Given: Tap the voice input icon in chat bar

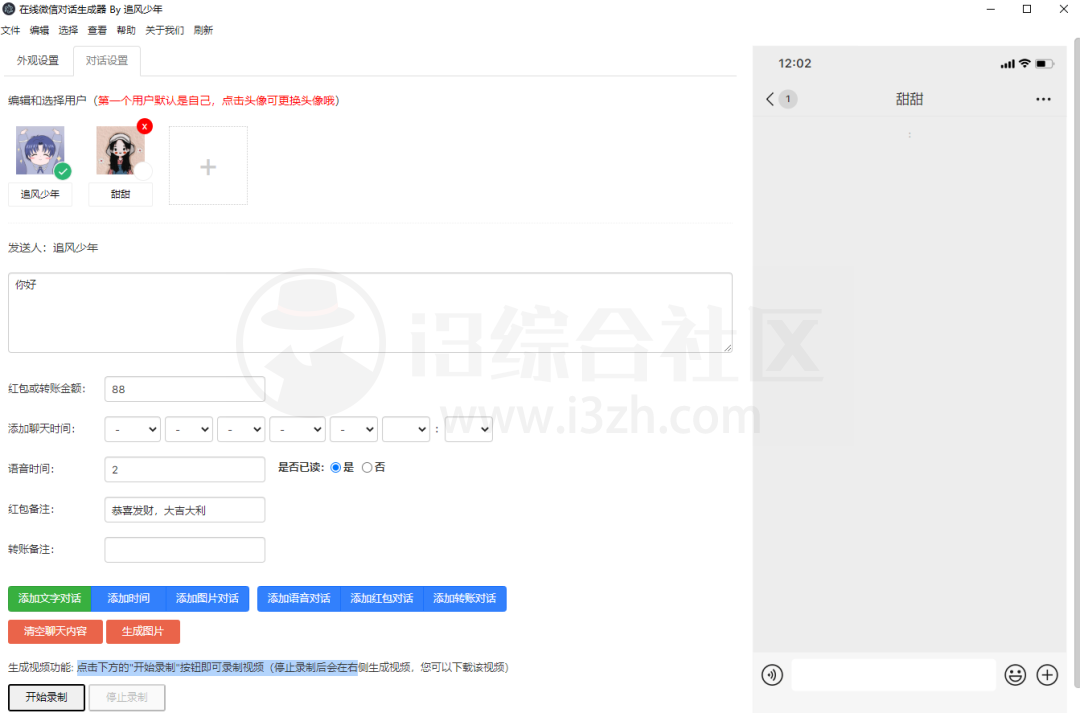Looking at the screenshot, I should click(772, 675).
